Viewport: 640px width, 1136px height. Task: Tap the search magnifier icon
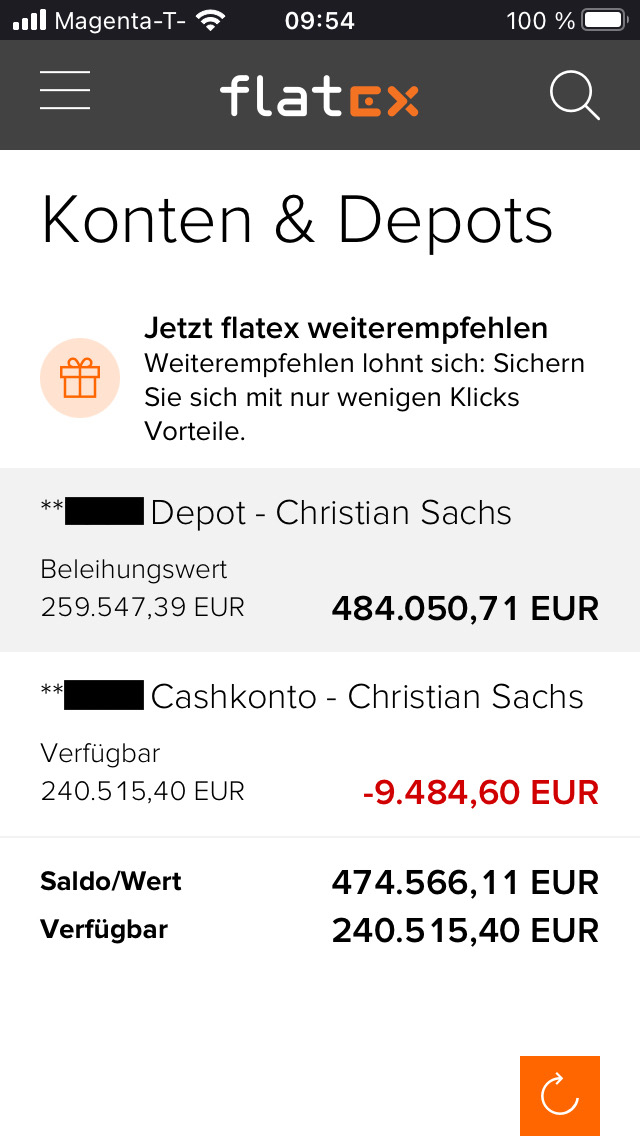pyautogui.click(x=575, y=96)
